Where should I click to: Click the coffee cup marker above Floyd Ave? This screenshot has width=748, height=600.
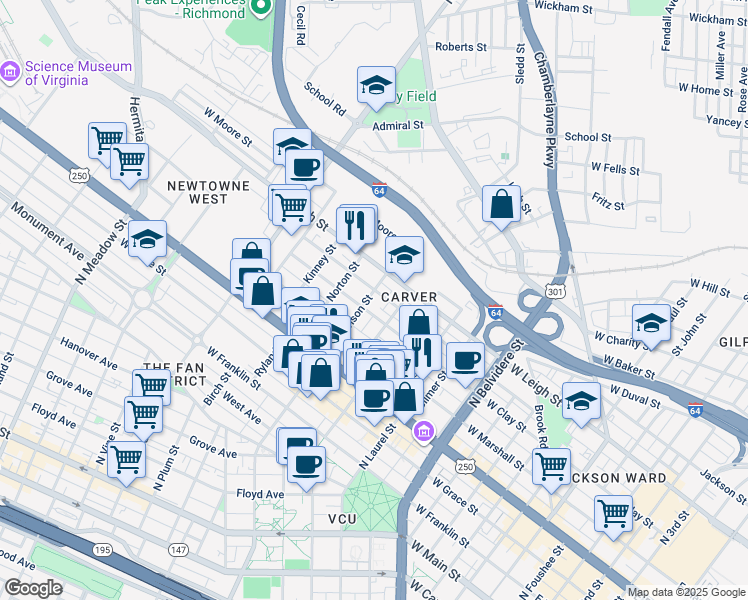coord(306,466)
